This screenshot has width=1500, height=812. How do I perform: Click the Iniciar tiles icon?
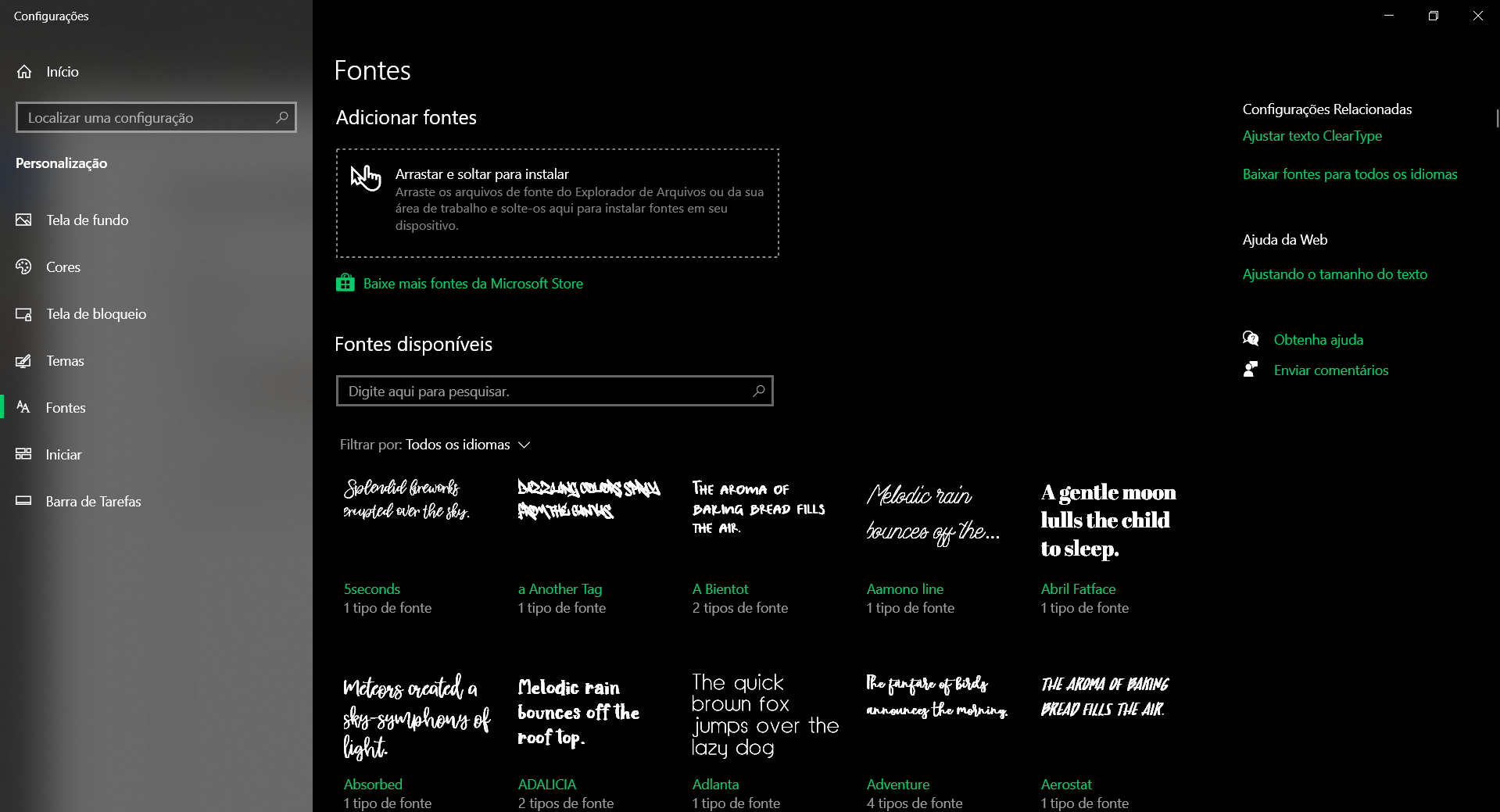[x=24, y=455]
